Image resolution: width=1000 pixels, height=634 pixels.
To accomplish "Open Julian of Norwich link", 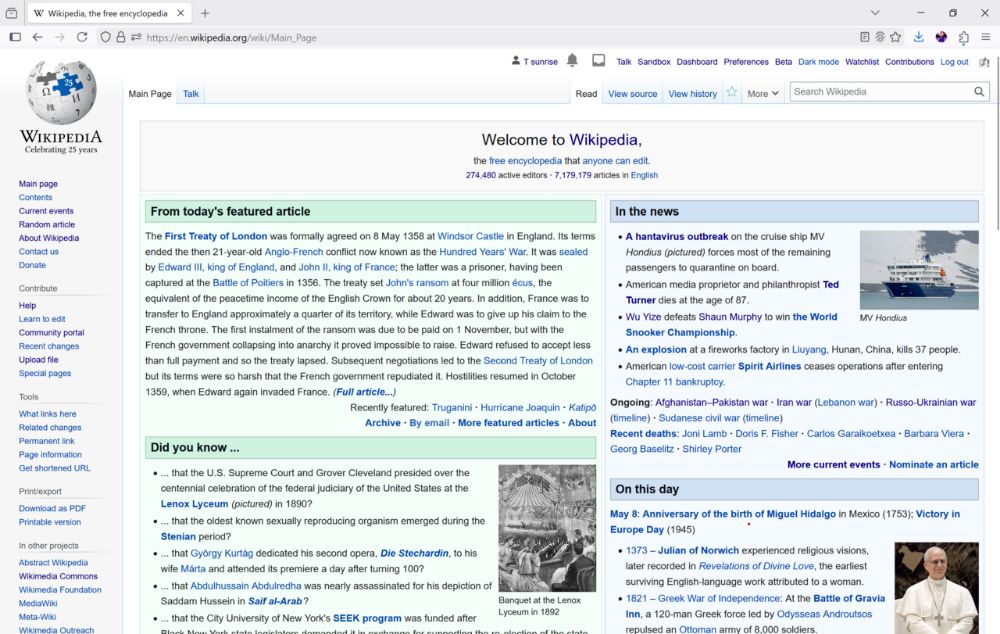I will pyautogui.click(x=698, y=550).
